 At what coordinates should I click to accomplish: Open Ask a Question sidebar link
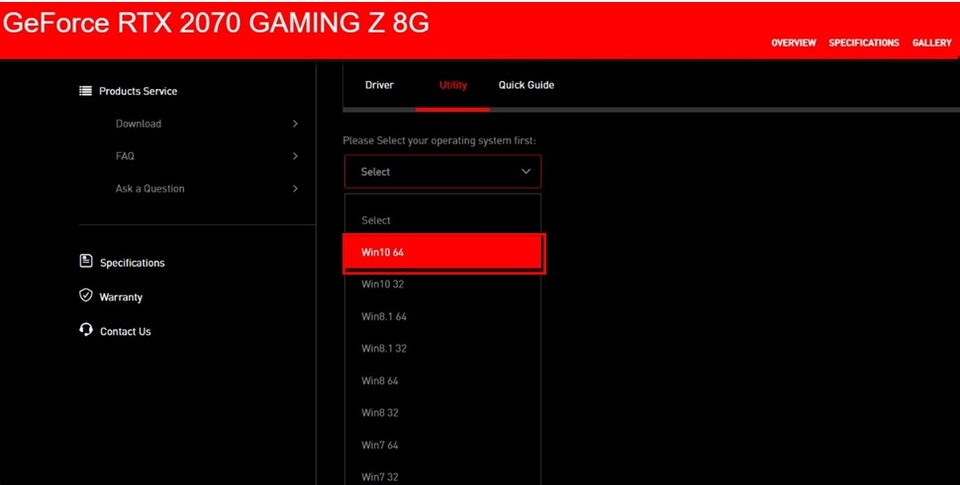150,189
